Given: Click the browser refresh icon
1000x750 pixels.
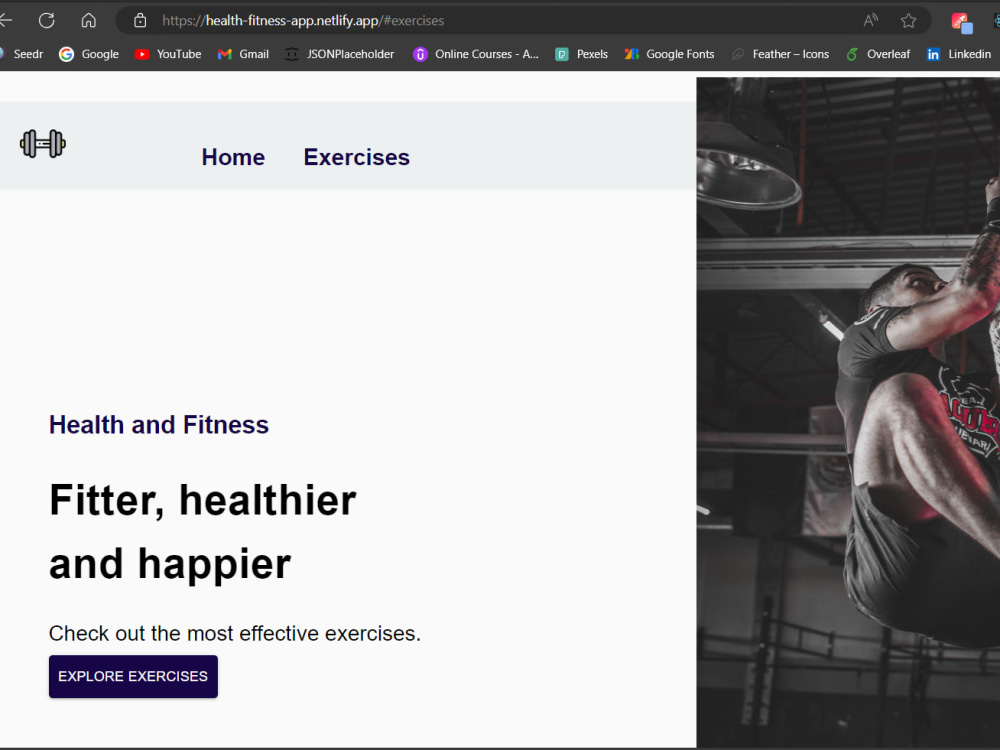Looking at the screenshot, I should click(x=47, y=20).
